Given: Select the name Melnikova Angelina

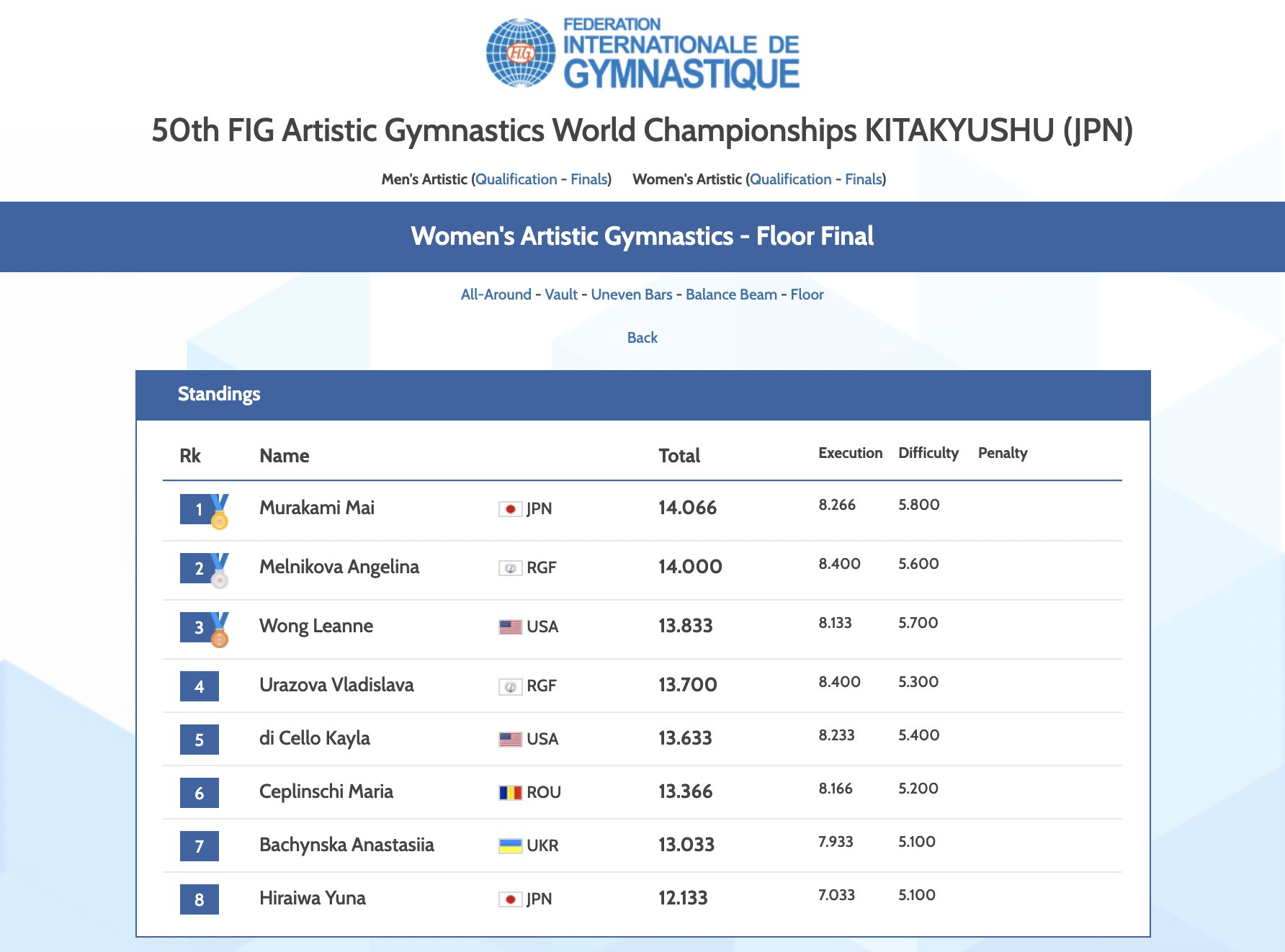Looking at the screenshot, I should click(x=339, y=567).
